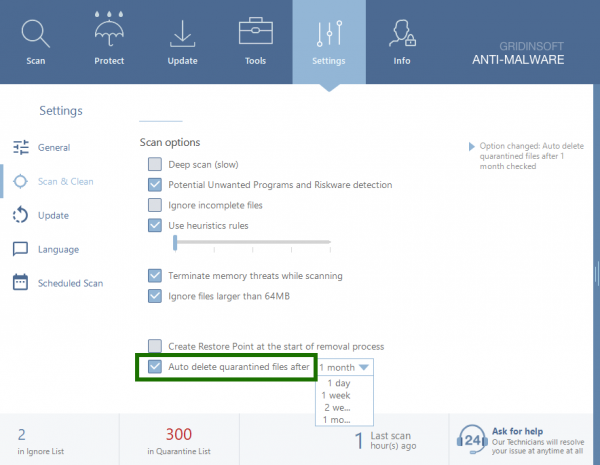Open the Info person-lock icon
This screenshot has height=465, width=600.
pos(402,33)
